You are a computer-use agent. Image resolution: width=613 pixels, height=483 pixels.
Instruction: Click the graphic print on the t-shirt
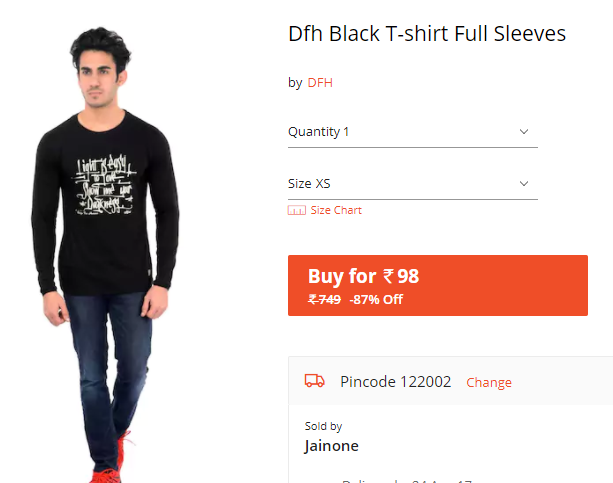104,185
